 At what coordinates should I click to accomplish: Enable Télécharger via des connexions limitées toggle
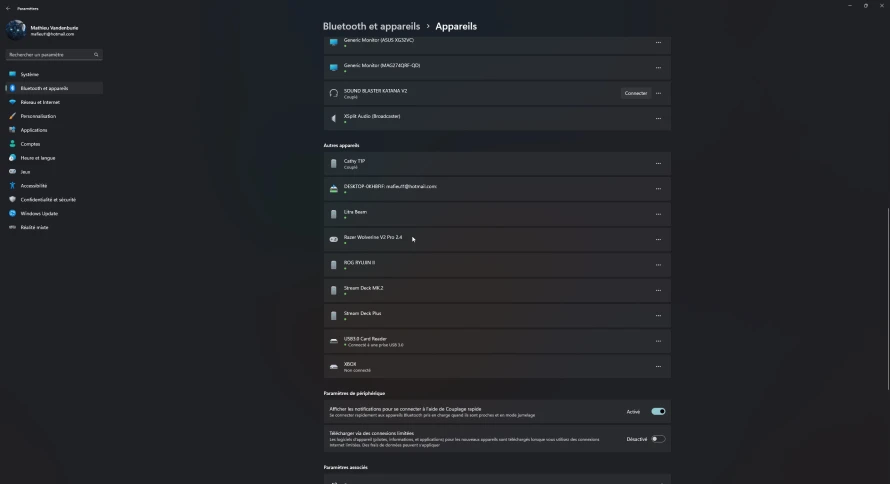(x=658, y=439)
